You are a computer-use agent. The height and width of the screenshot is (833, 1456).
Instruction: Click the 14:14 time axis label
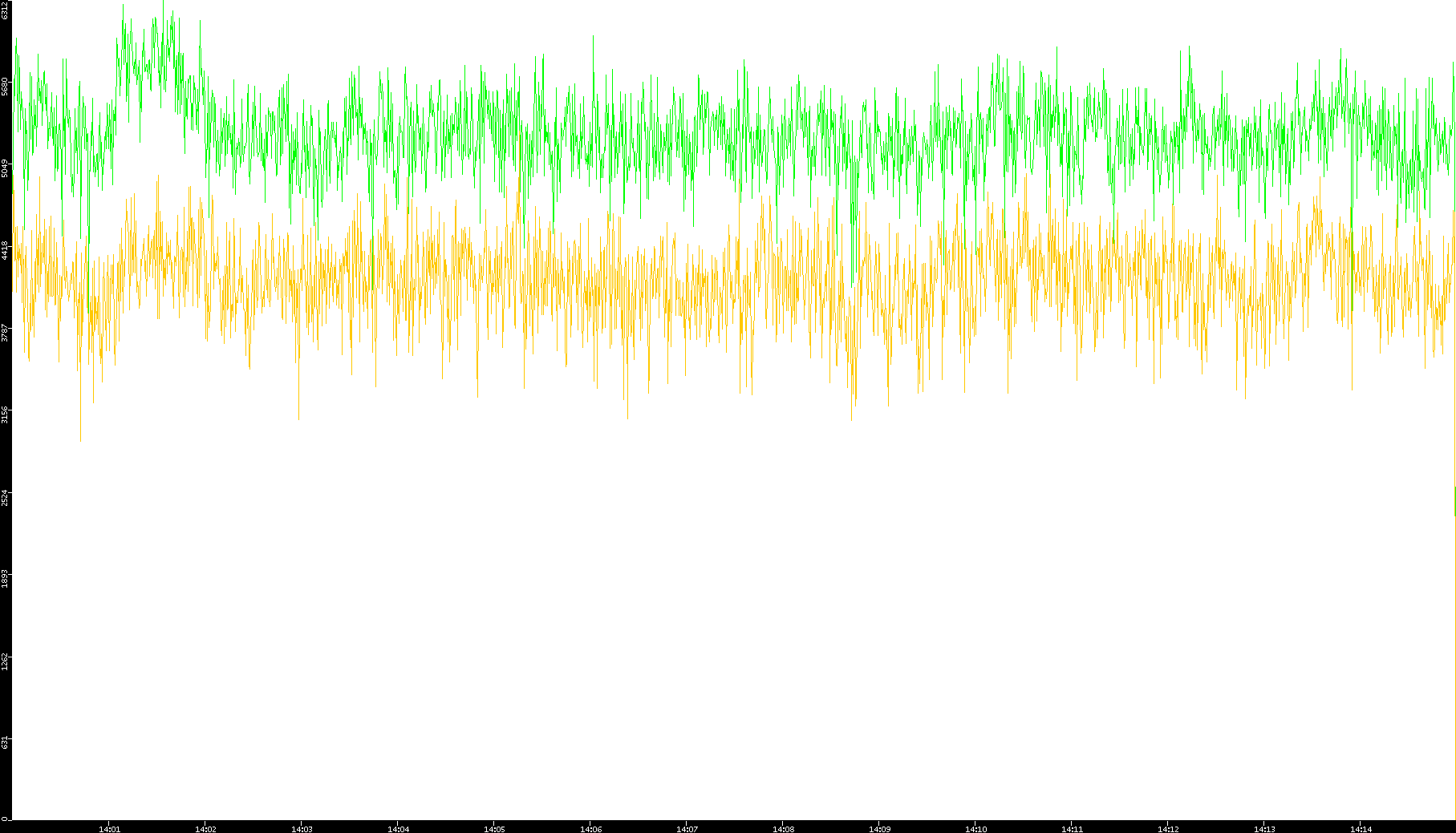[x=1361, y=829]
